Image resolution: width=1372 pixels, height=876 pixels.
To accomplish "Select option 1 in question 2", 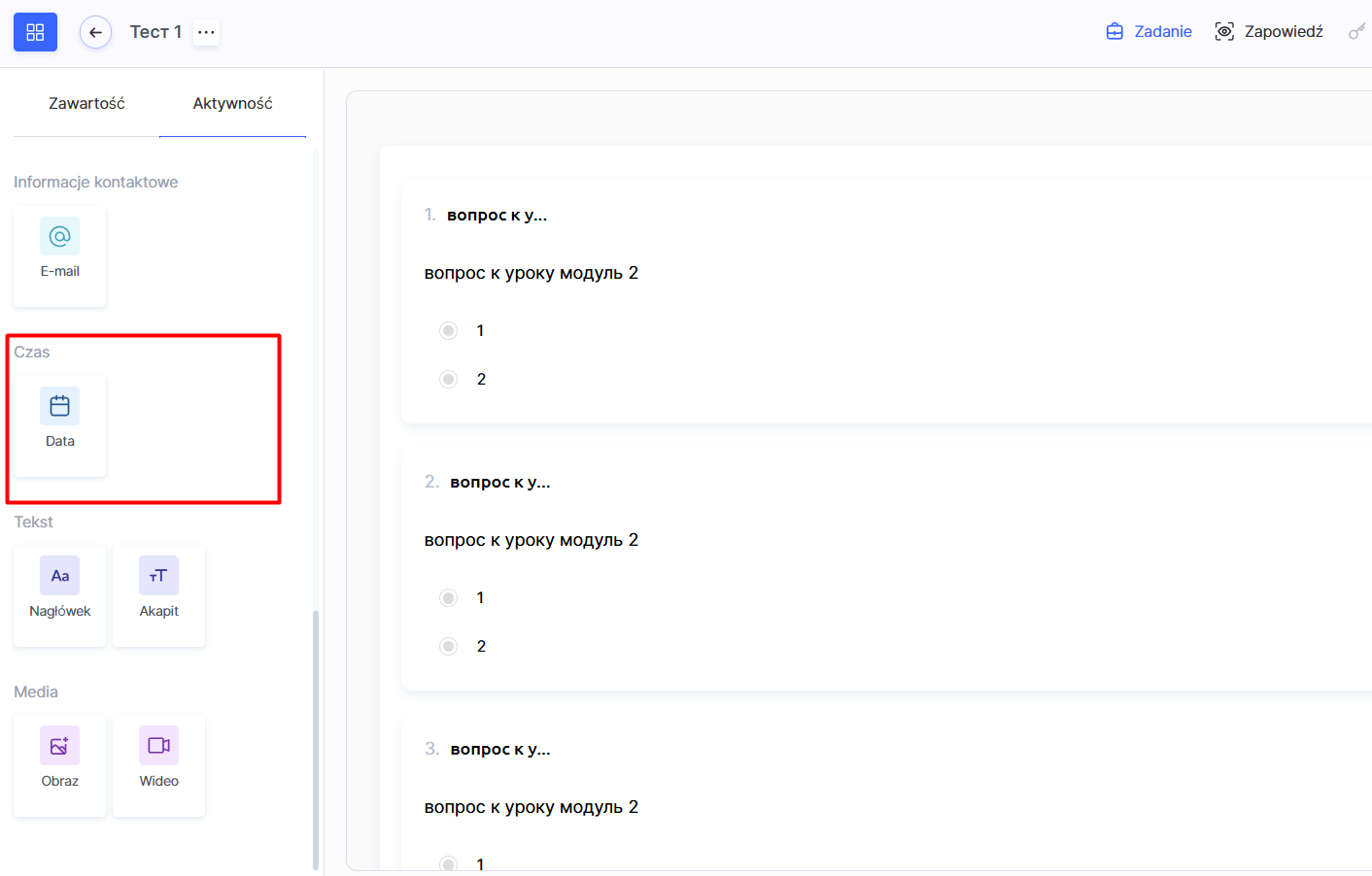I will click(x=448, y=598).
